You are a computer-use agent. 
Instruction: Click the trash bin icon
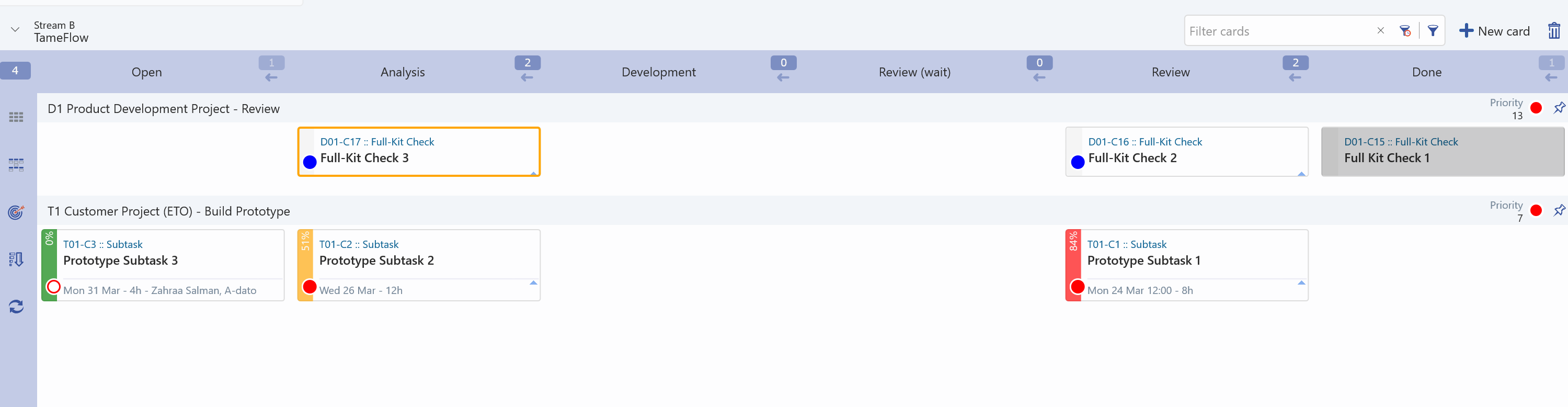1554,30
